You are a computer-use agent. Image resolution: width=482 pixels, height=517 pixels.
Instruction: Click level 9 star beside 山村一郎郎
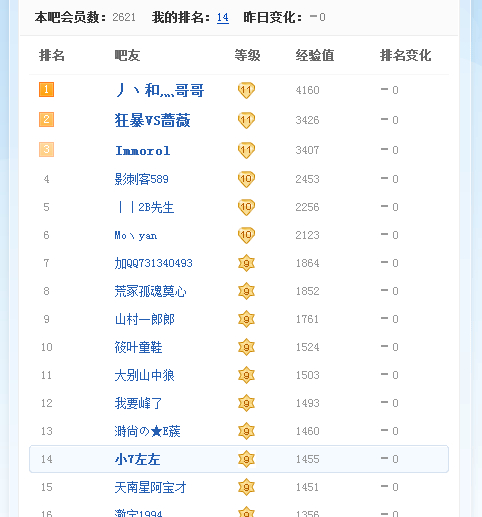coord(246,319)
